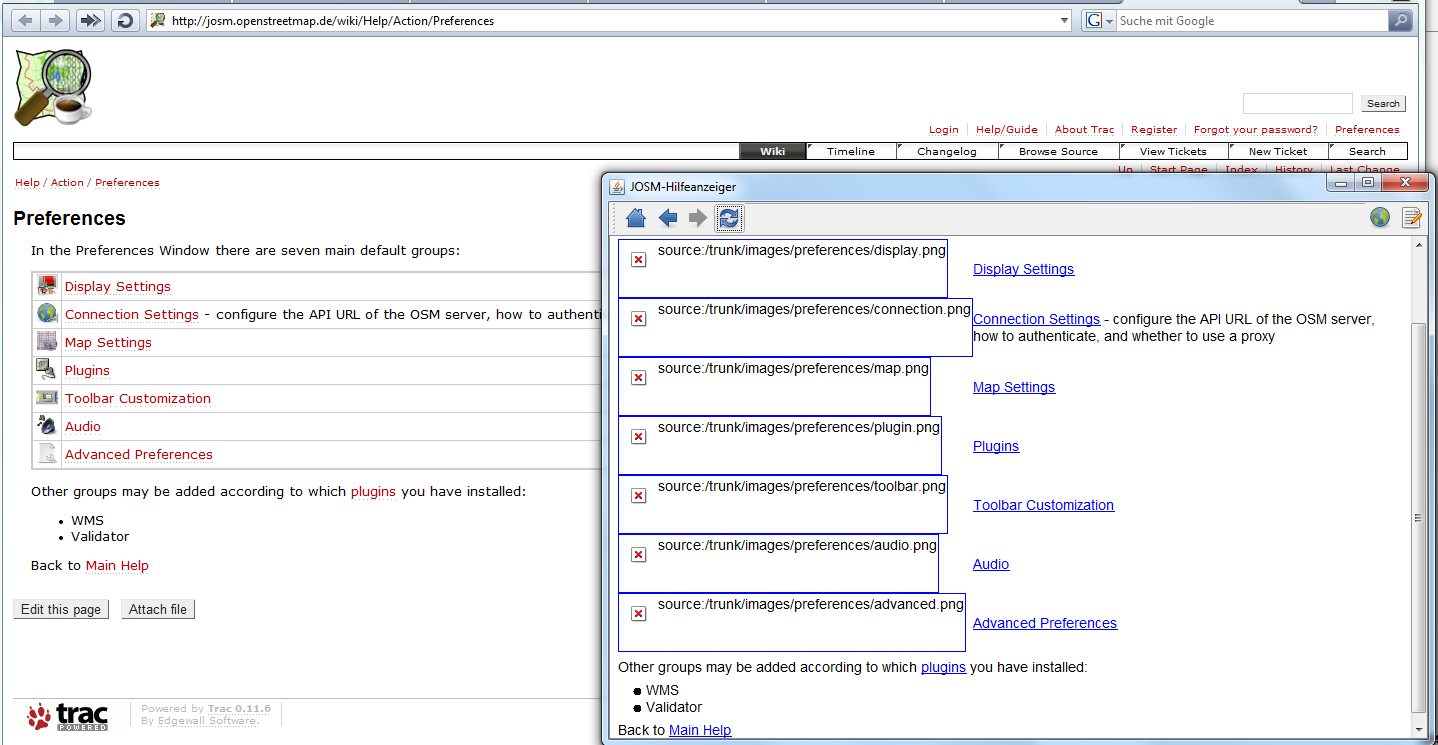Go back using the blue left arrow in help viewer
The height and width of the screenshot is (745, 1438).
(x=667, y=218)
